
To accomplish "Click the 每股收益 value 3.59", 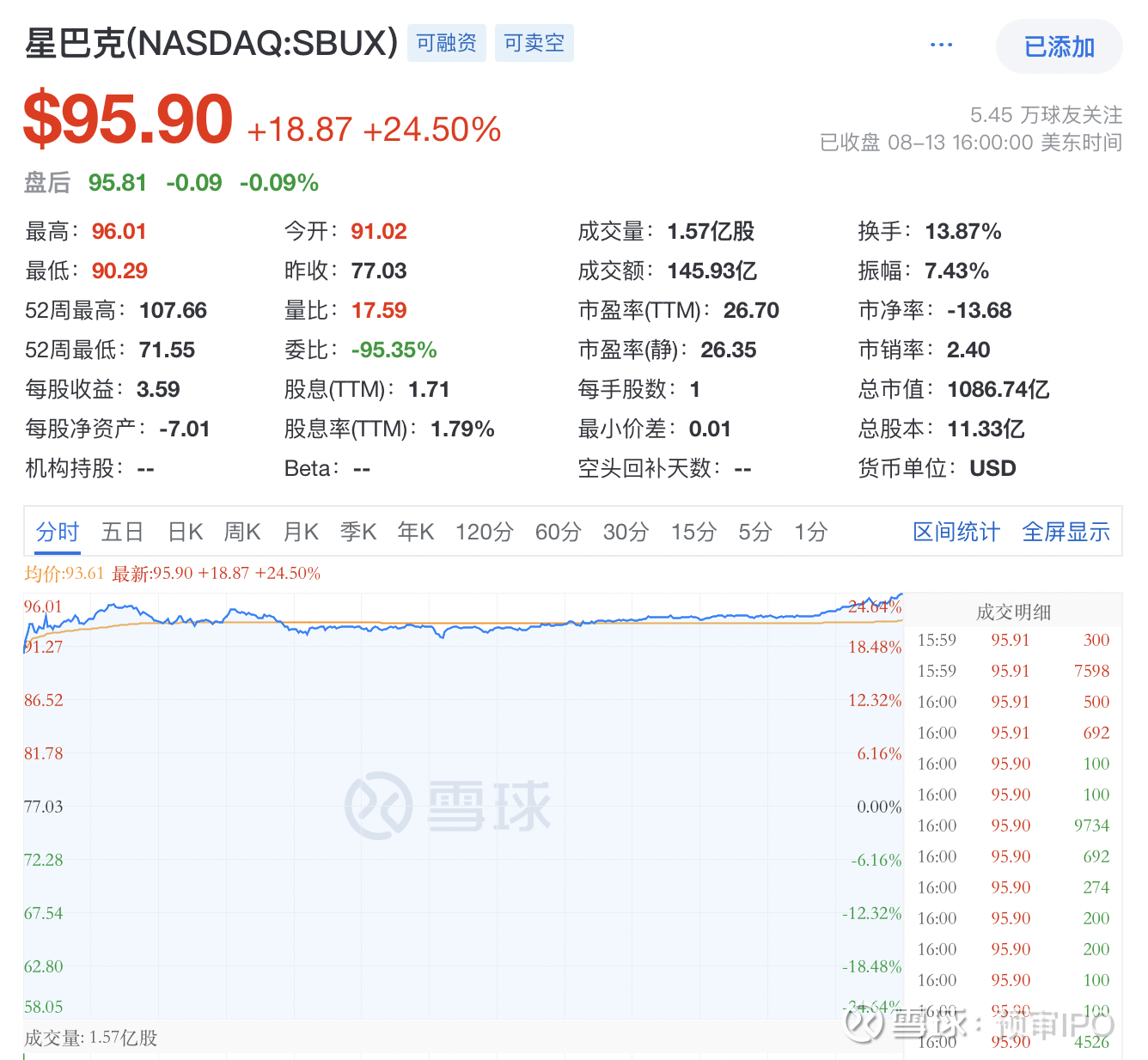I will pos(158,390).
